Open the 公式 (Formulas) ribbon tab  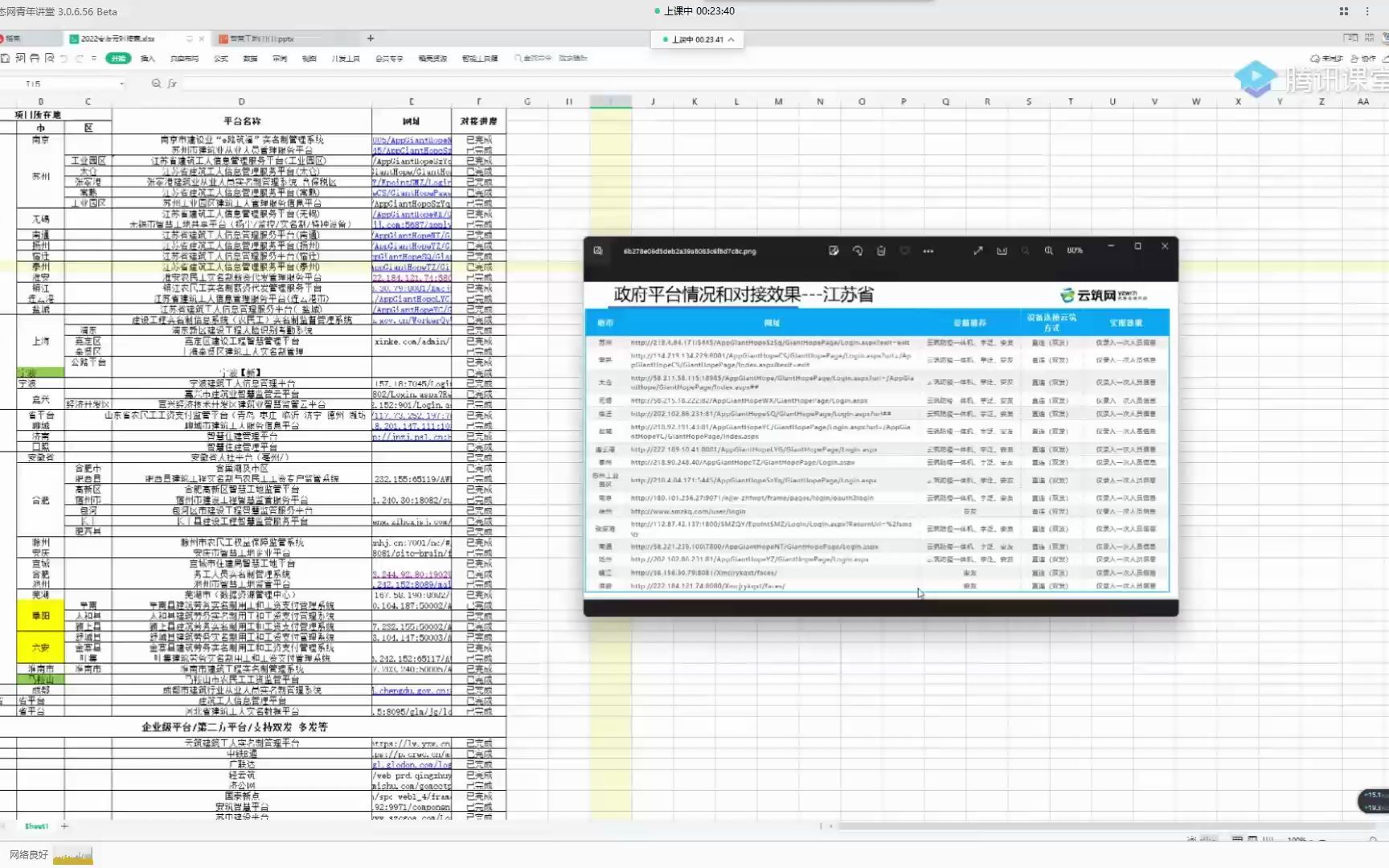point(221,59)
